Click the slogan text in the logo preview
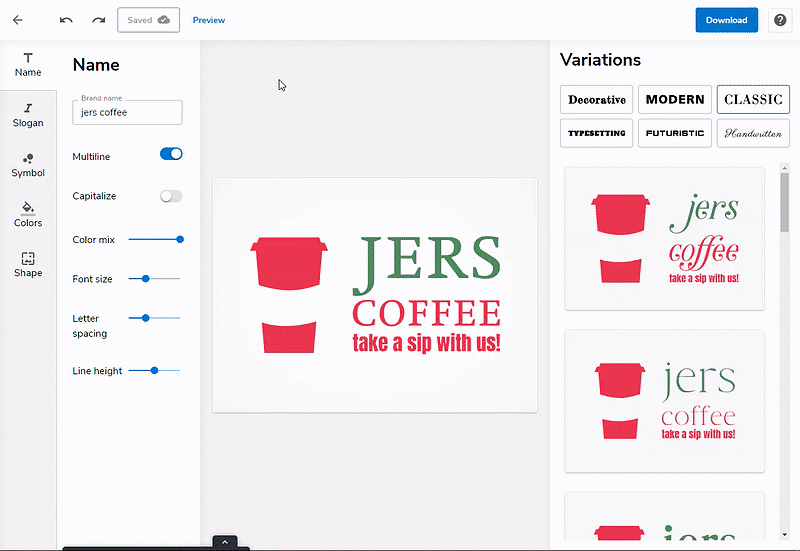This screenshot has height=551, width=800. [x=427, y=343]
